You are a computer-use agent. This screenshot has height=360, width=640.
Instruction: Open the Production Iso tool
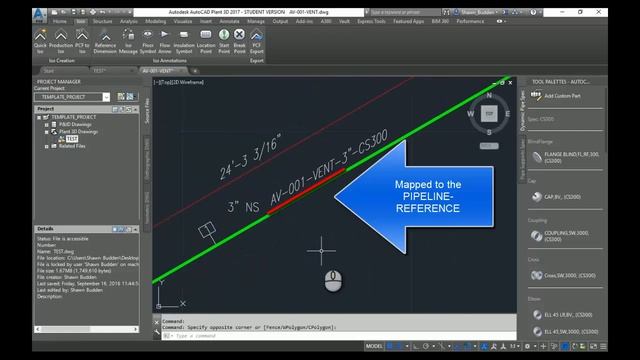[61, 41]
